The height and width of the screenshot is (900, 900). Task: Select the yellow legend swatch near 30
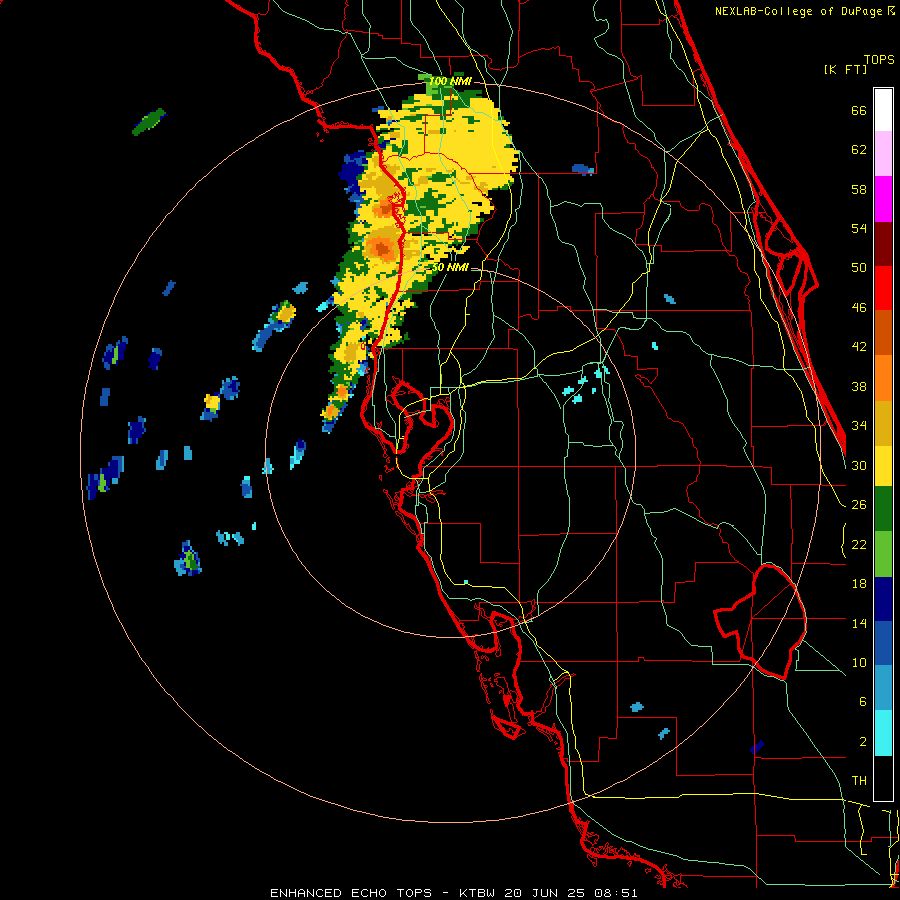[883, 466]
